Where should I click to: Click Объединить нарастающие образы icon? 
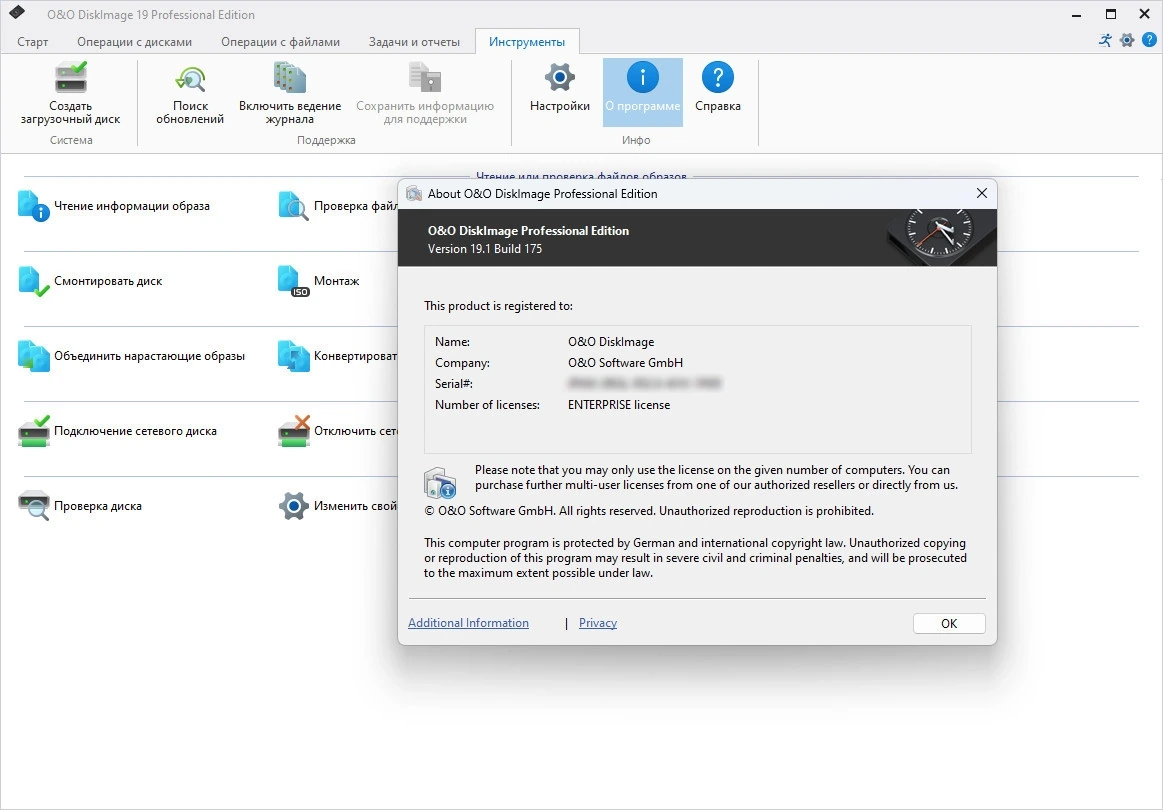pos(33,356)
